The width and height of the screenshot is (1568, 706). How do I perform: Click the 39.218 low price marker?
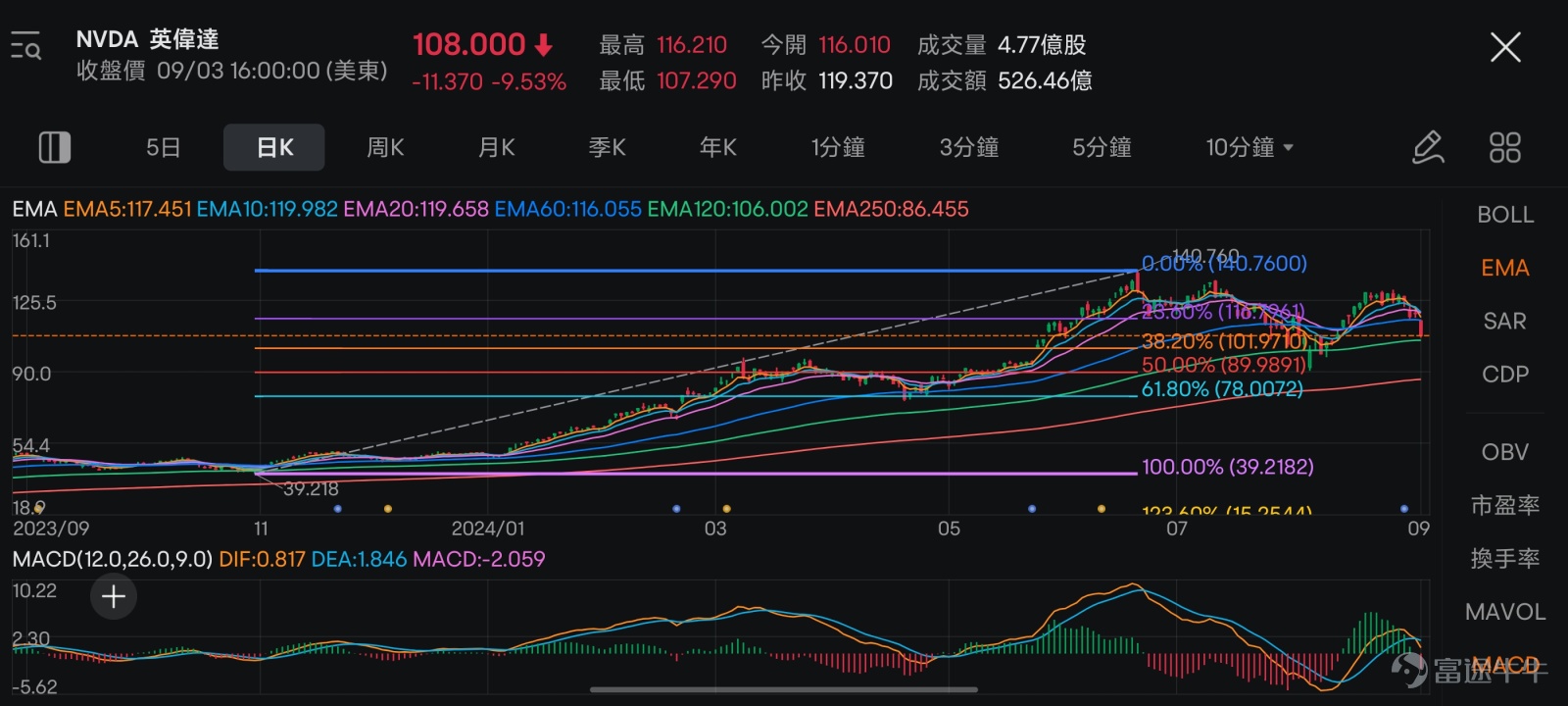point(311,488)
